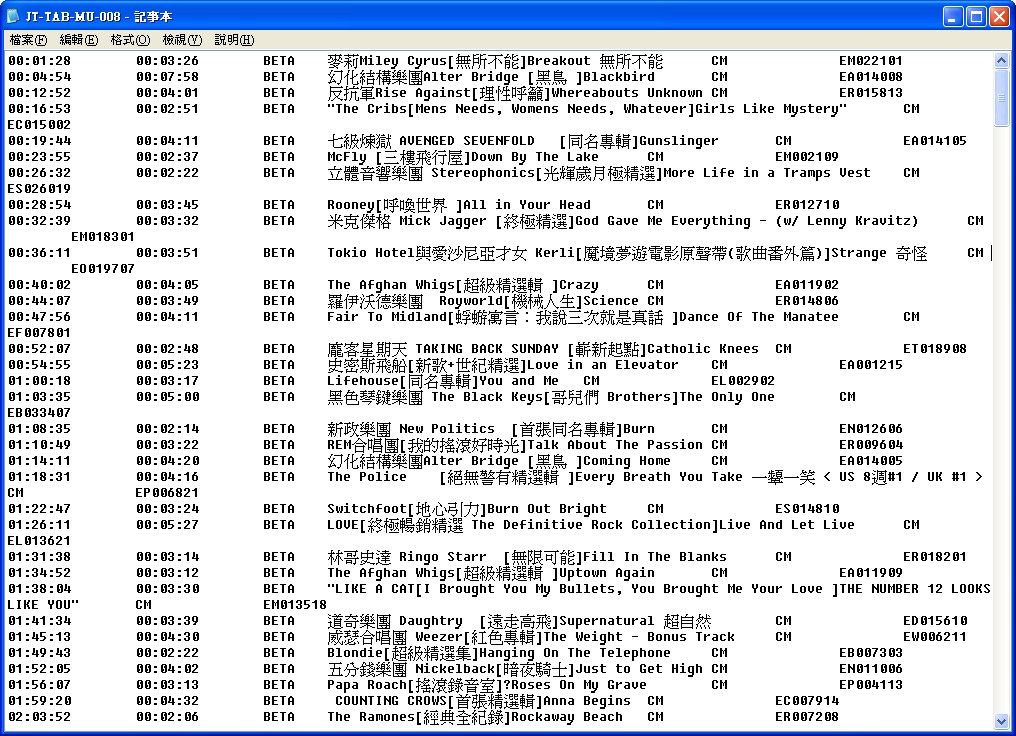Click the text Down By The Lake

pos(535,157)
